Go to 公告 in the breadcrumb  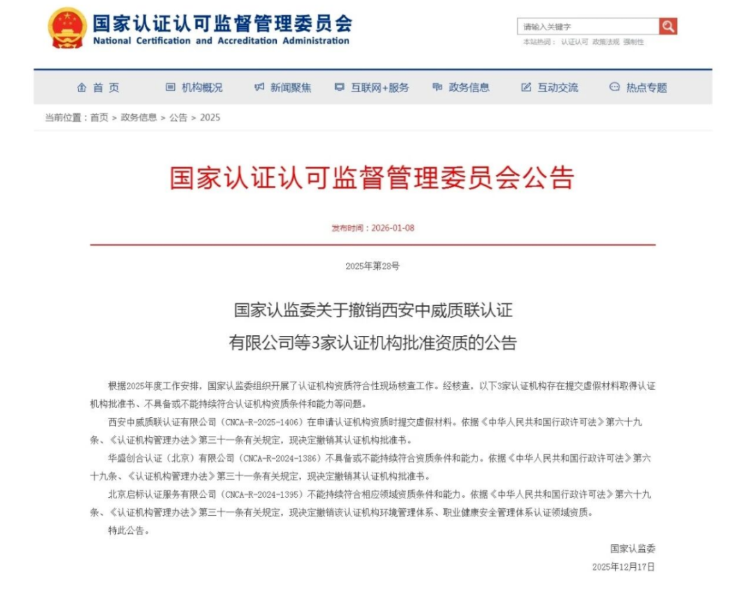pyautogui.click(x=178, y=118)
